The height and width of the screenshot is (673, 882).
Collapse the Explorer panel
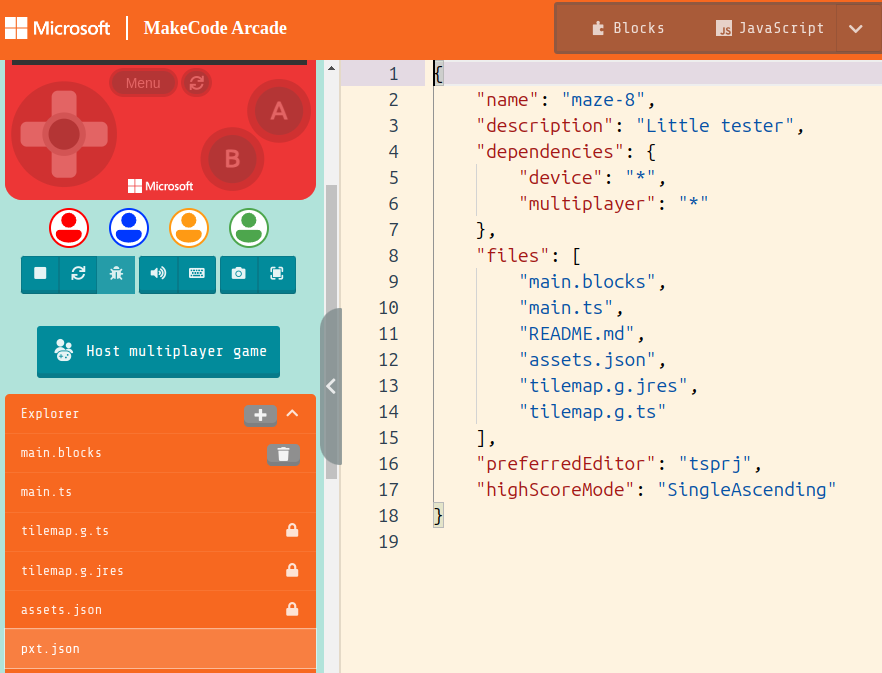(x=292, y=414)
